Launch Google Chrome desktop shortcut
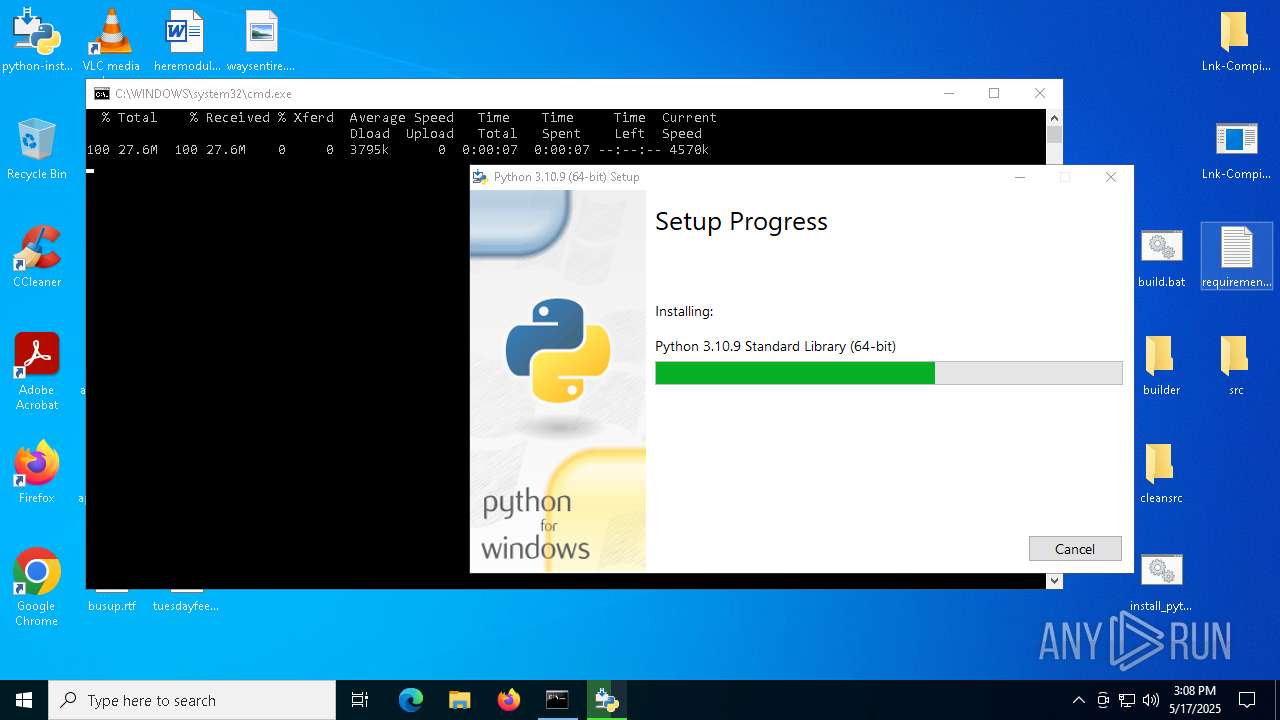This screenshot has width=1280, height=720. 37,587
